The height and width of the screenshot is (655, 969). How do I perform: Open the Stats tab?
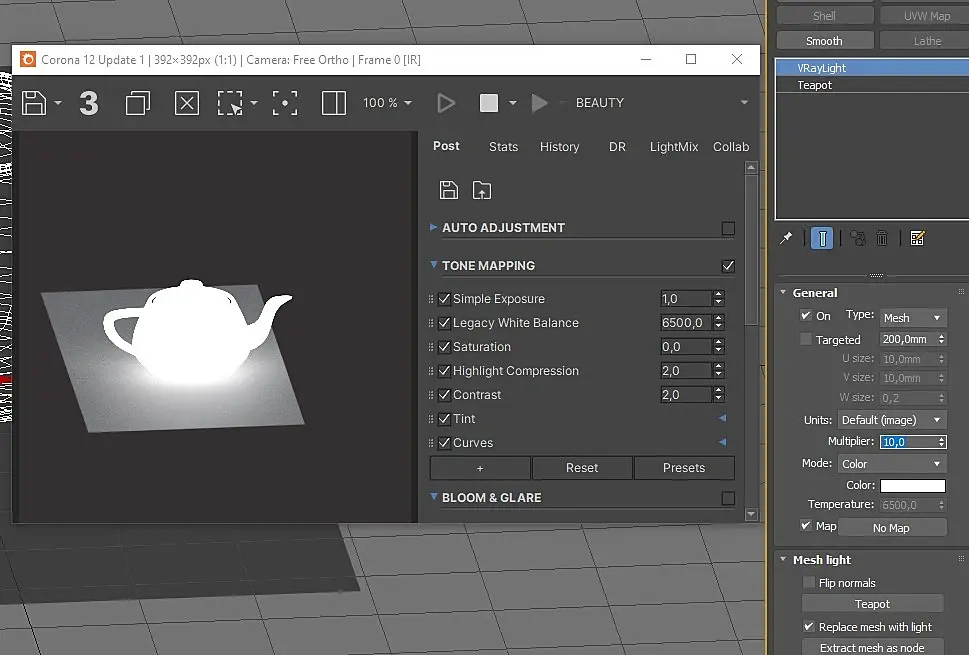pyautogui.click(x=503, y=147)
